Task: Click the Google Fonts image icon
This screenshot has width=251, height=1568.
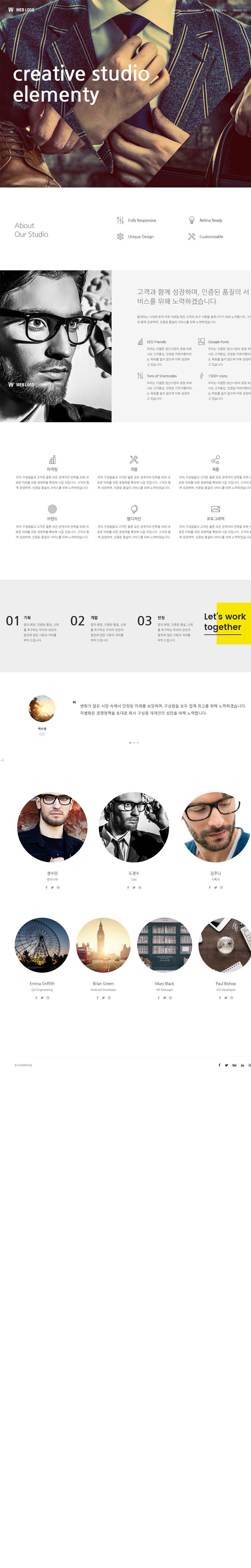Action: click(x=201, y=342)
